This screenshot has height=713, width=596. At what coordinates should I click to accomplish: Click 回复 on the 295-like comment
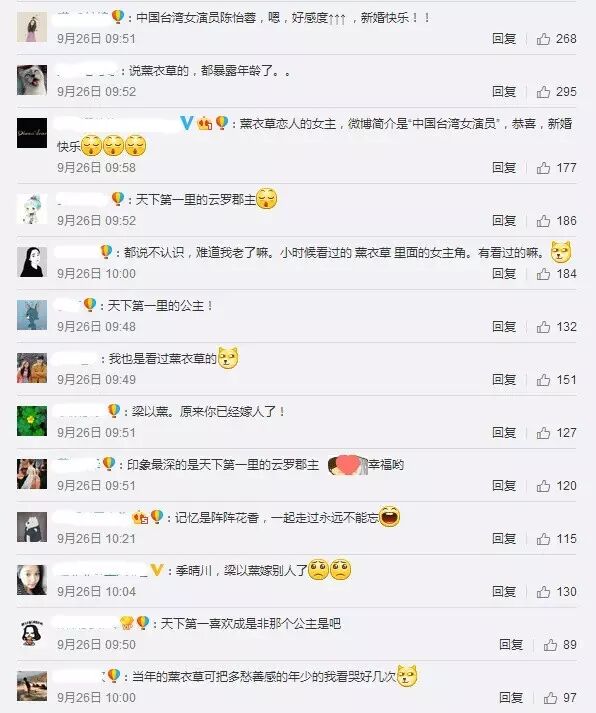coord(504,92)
